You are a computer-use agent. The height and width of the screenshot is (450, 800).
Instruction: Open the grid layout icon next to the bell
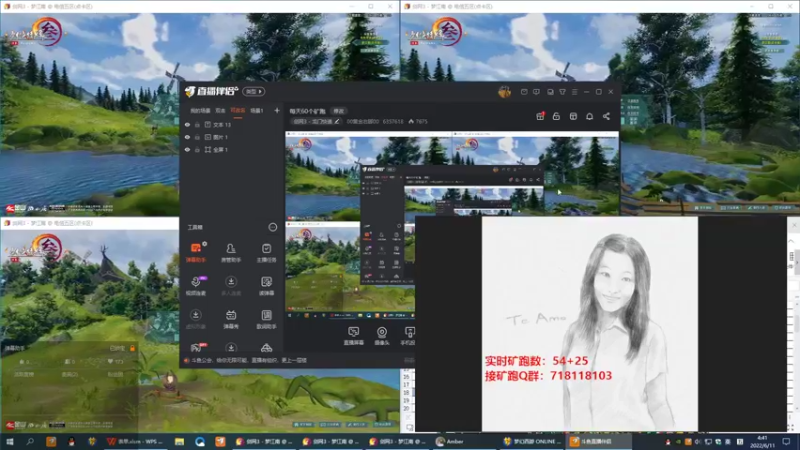tap(573, 116)
